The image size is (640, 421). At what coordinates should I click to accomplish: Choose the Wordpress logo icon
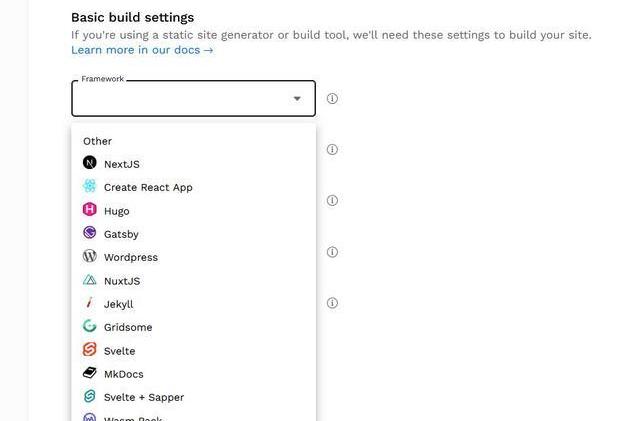(89, 256)
